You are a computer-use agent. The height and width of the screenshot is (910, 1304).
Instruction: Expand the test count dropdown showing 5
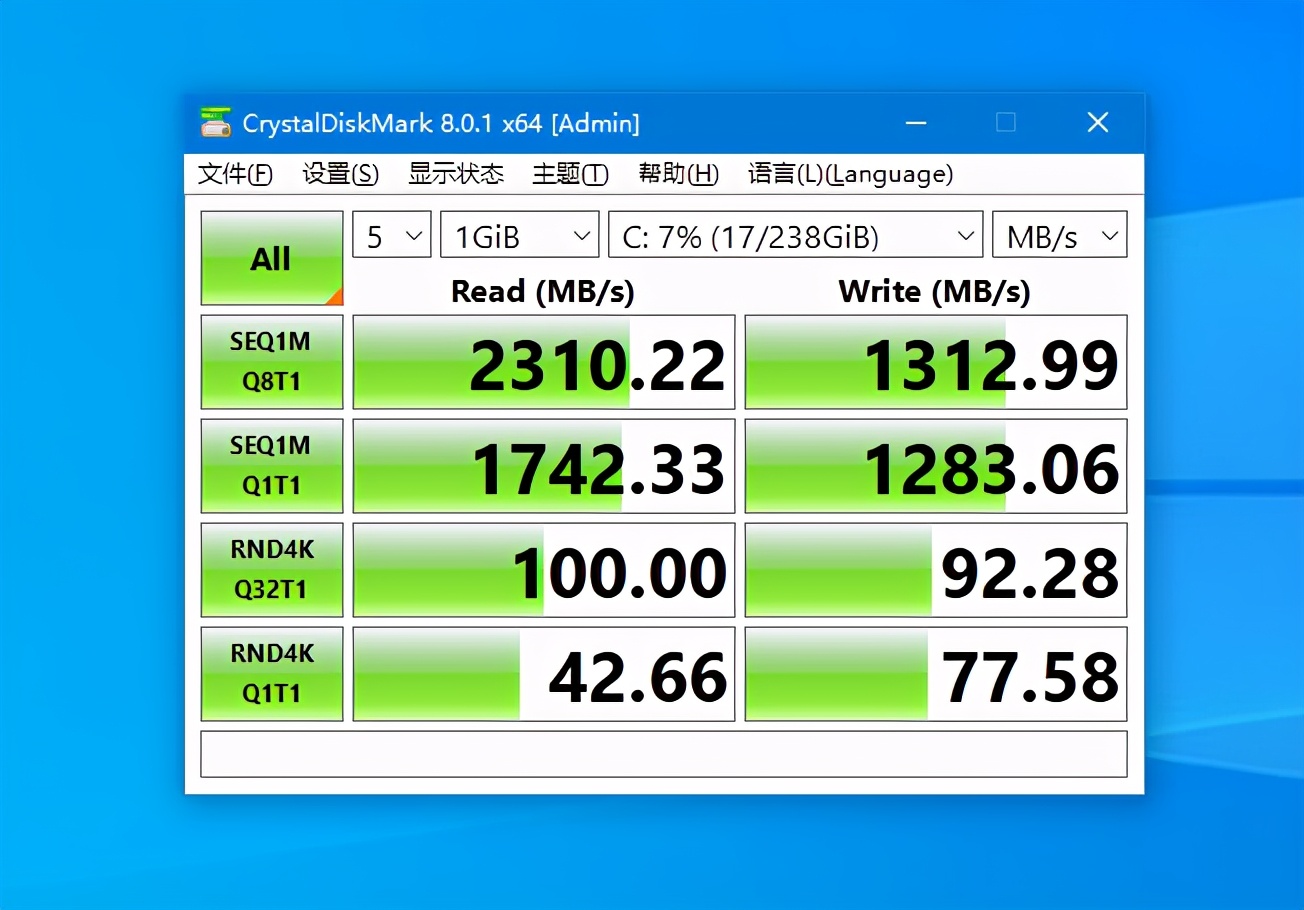coord(392,236)
